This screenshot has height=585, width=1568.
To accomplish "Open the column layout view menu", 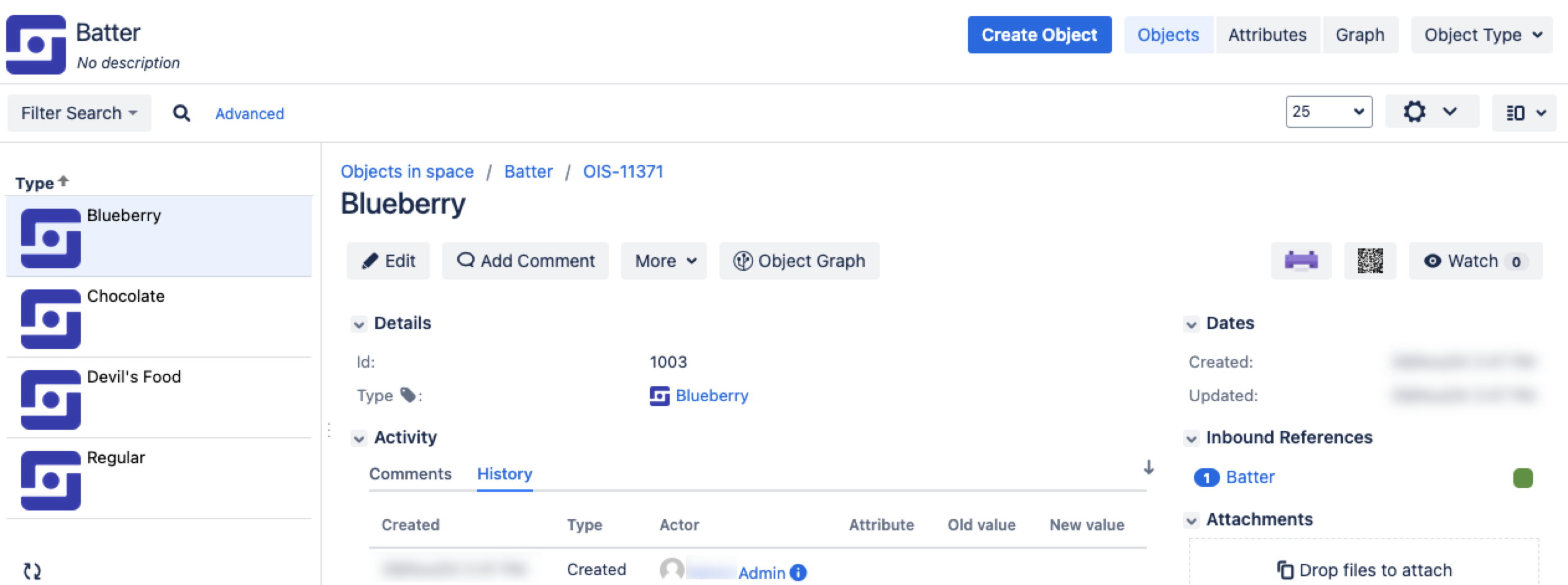I will pos(1525,113).
